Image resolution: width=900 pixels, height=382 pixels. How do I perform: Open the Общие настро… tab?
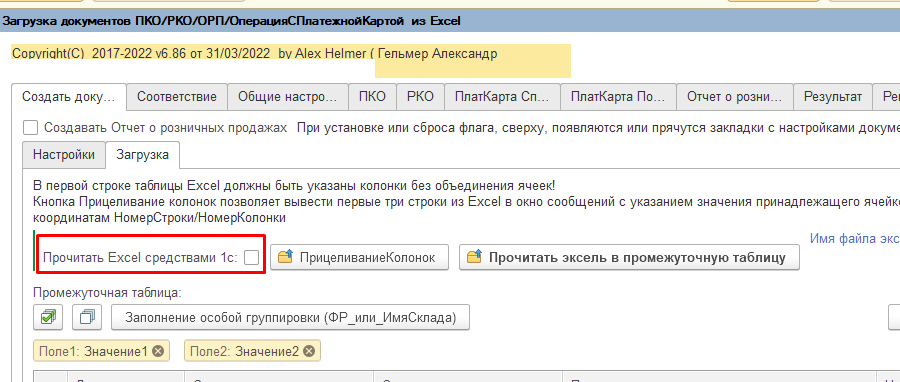click(288, 96)
